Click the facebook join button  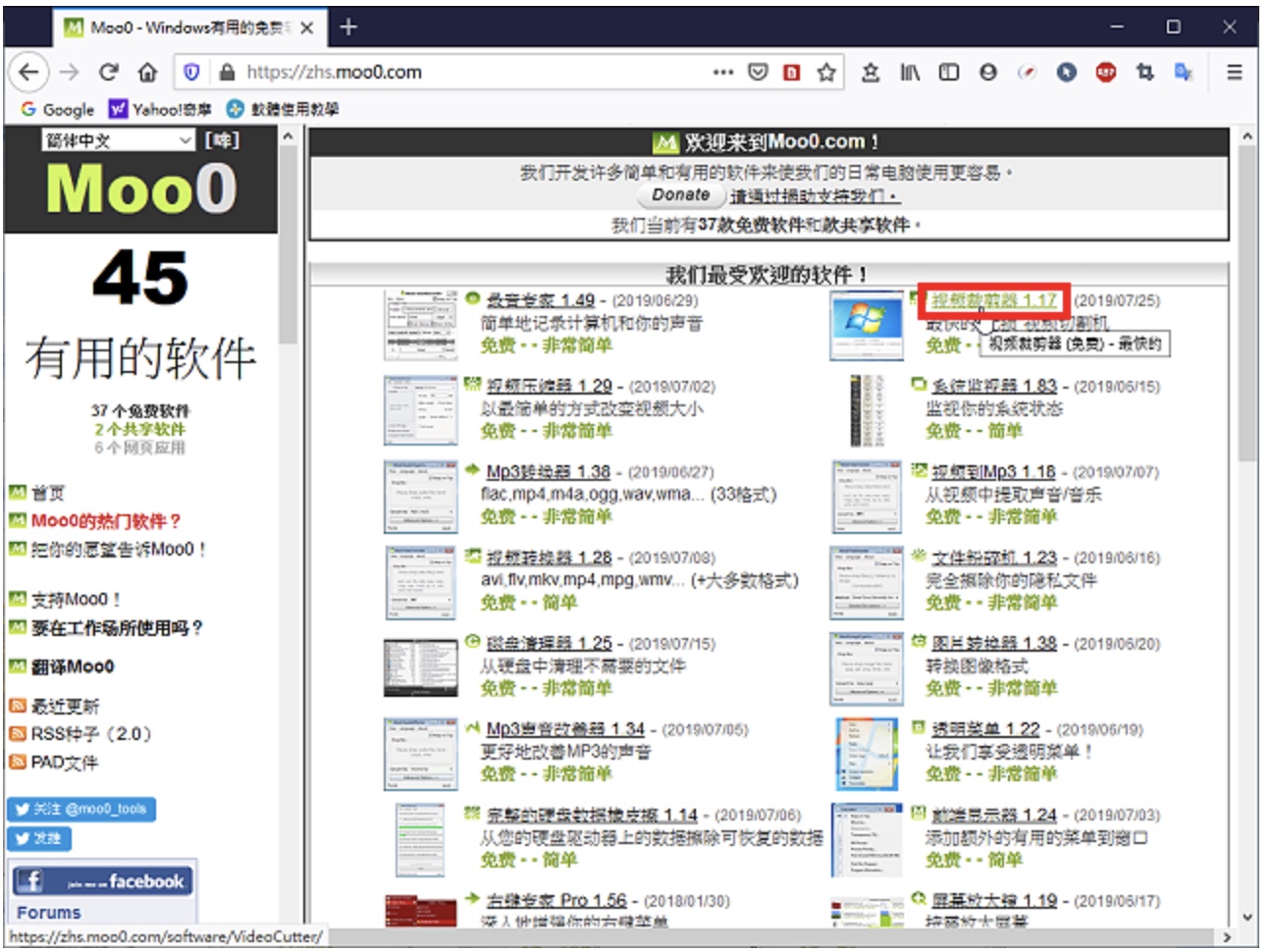[x=102, y=881]
